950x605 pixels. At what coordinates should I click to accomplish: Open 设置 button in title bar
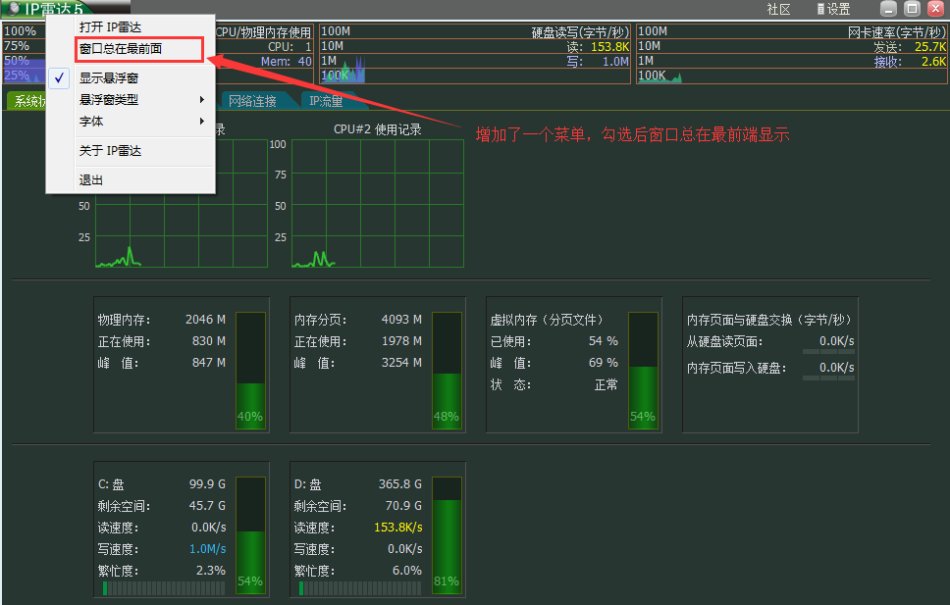pyautogui.click(x=839, y=9)
